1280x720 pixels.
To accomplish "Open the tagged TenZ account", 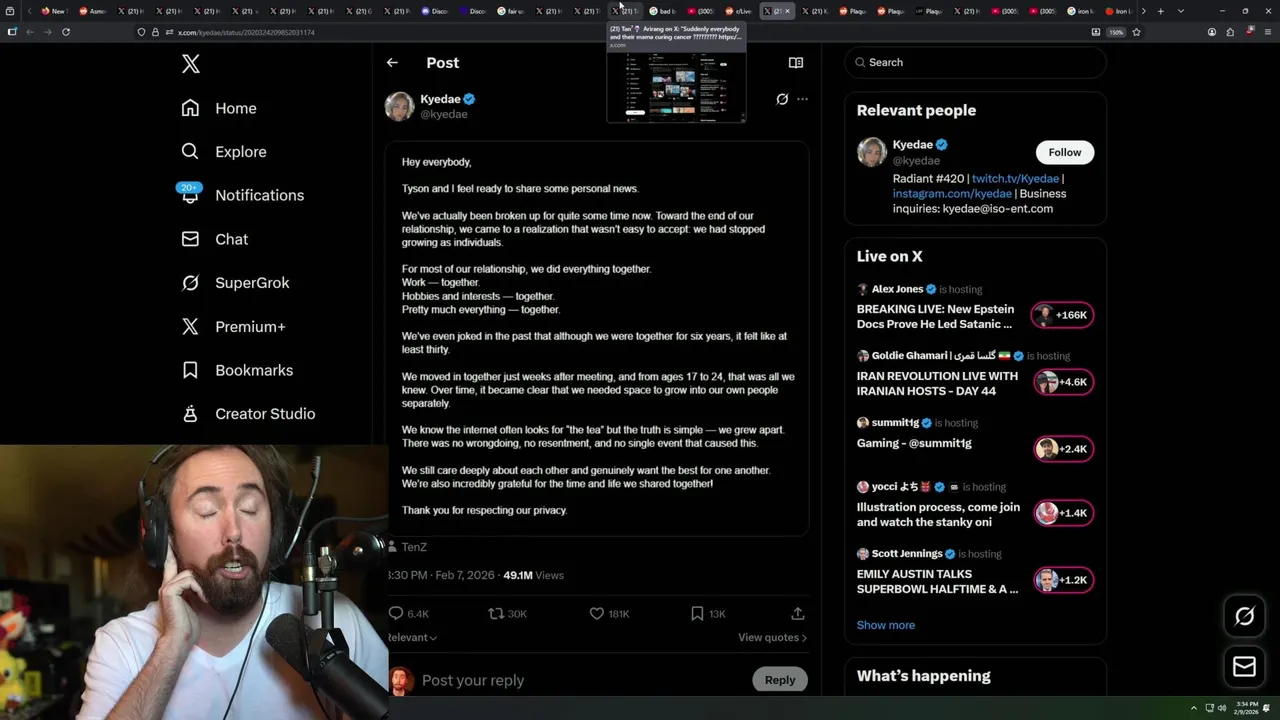I will (x=413, y=547).
